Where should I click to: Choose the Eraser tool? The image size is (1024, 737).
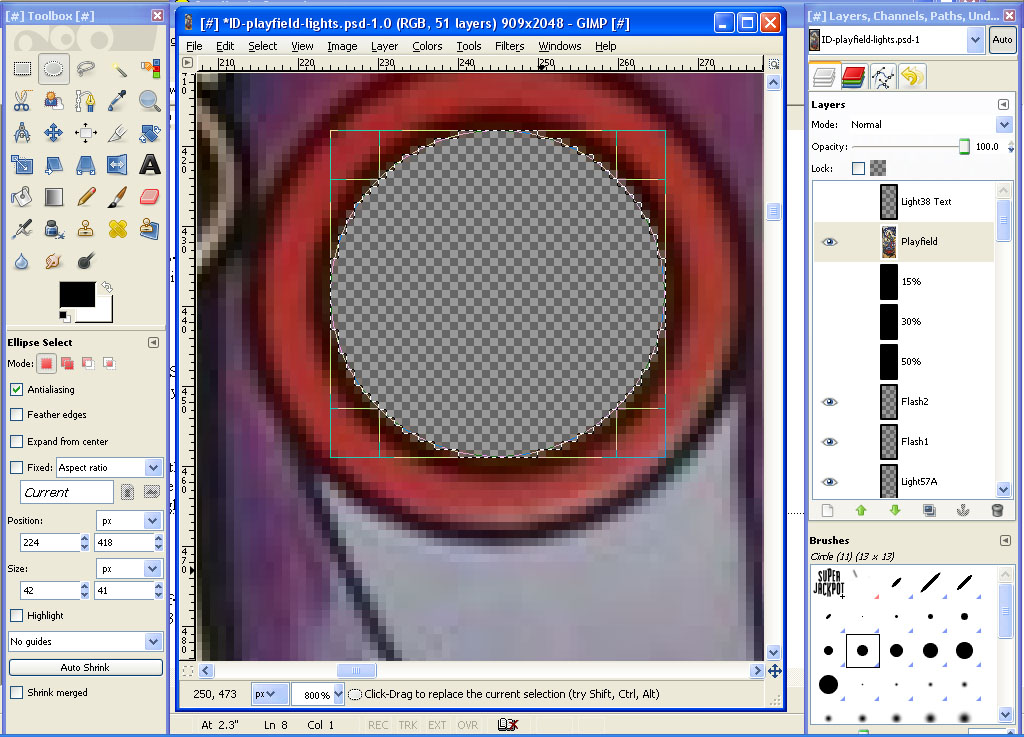coord(150,197)
